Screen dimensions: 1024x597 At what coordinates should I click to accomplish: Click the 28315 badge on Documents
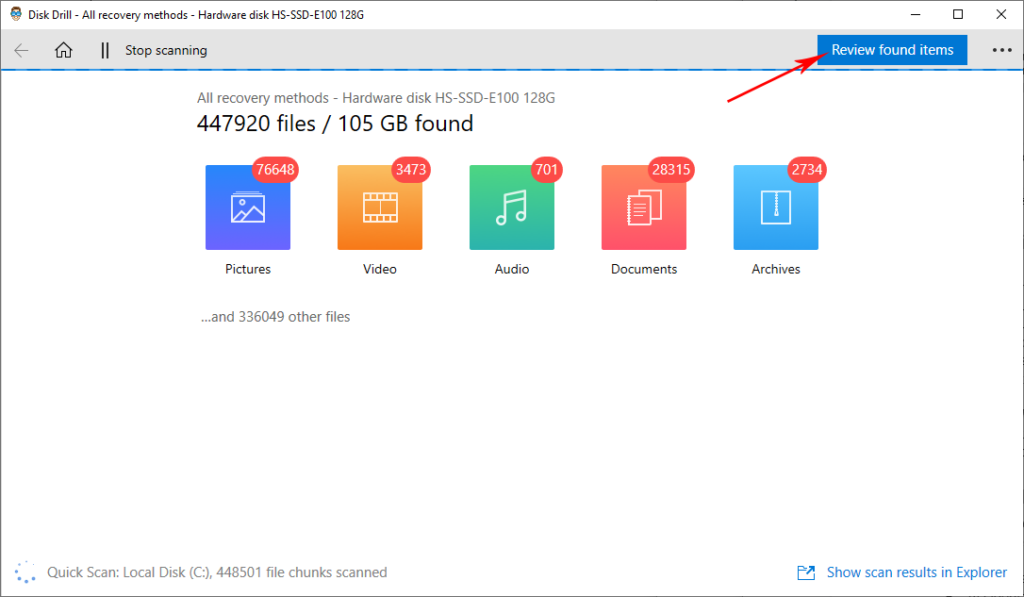671,170
